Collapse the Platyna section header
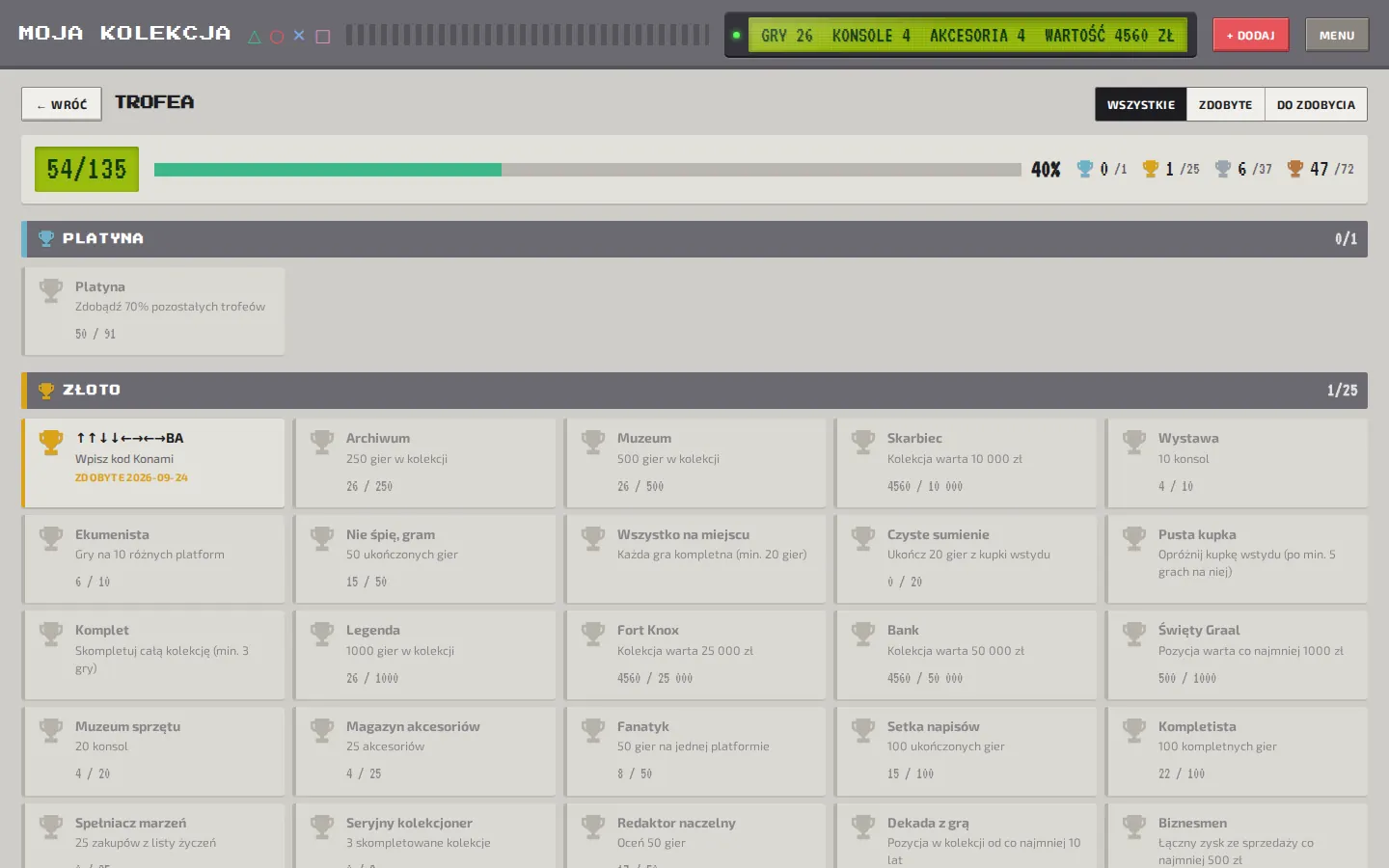 pyautogui.click(x=694, y=239)
